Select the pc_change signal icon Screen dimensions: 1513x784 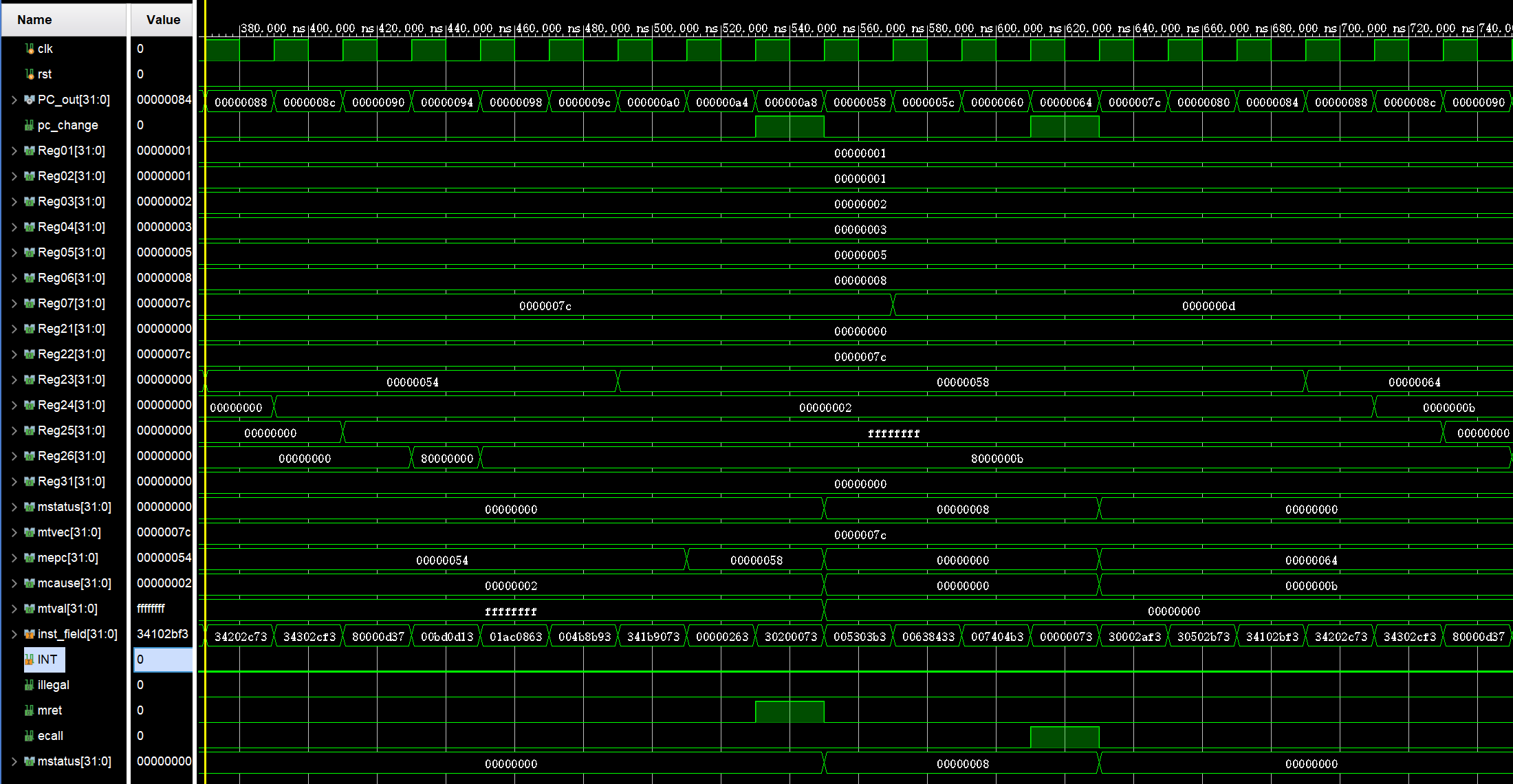click(x=30, y=125)
